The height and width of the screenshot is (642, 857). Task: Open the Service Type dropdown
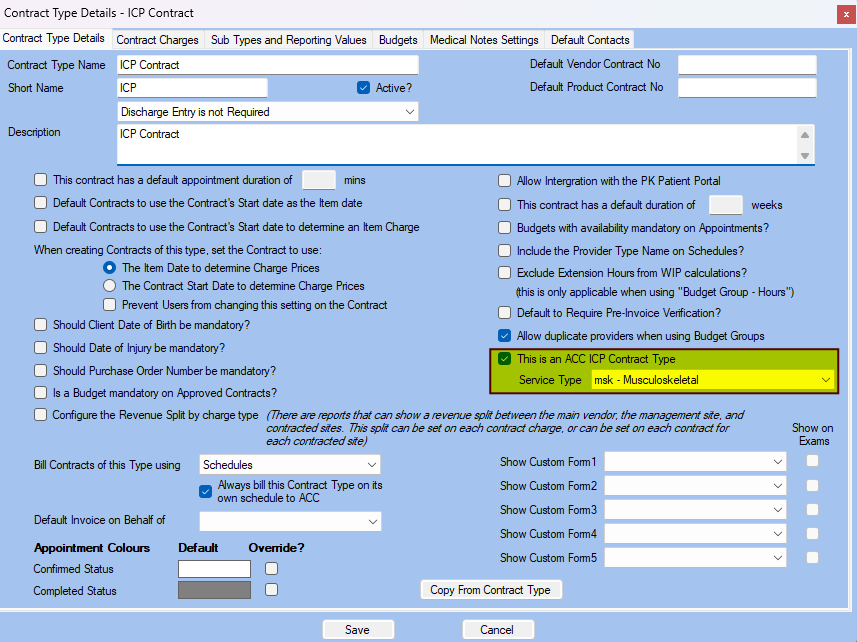[713, 380]
